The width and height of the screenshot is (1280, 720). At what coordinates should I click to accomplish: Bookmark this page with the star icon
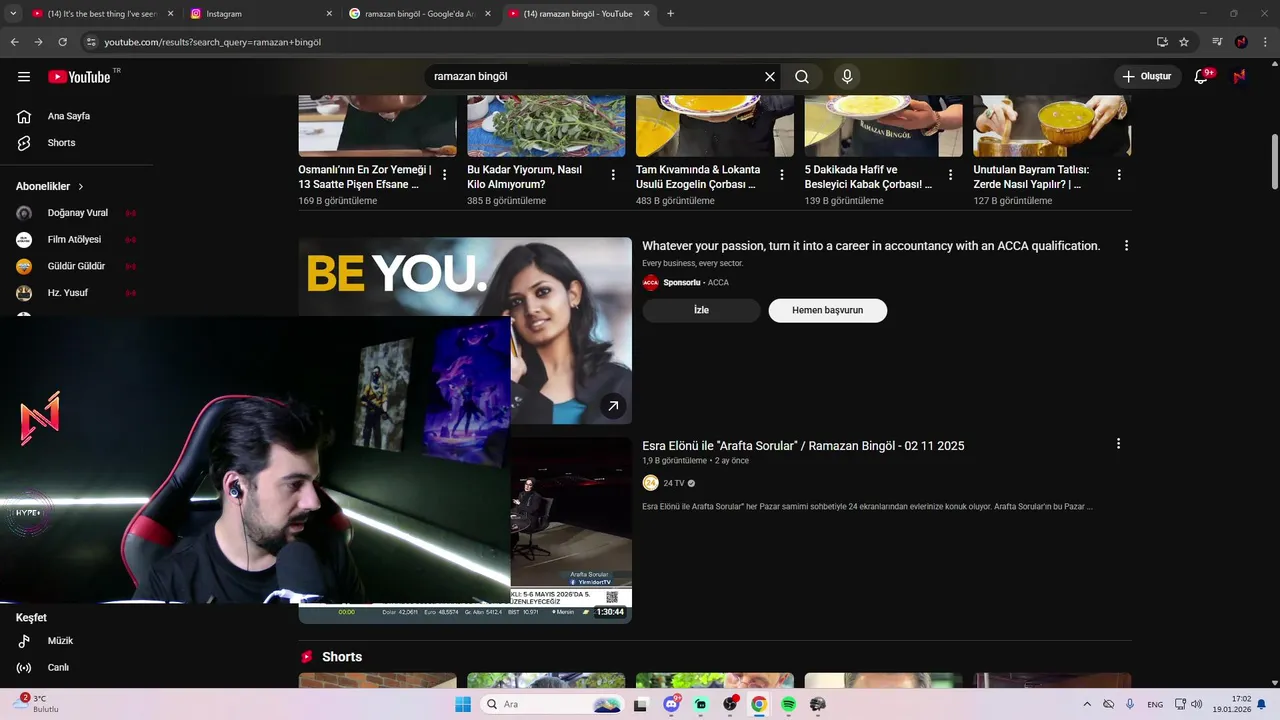pos(1184,42)
